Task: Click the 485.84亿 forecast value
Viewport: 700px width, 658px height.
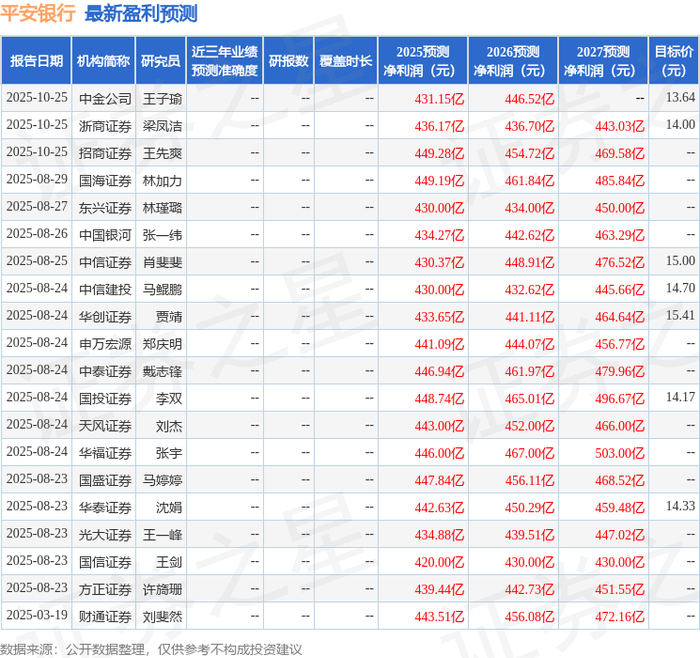Action: 620,181
